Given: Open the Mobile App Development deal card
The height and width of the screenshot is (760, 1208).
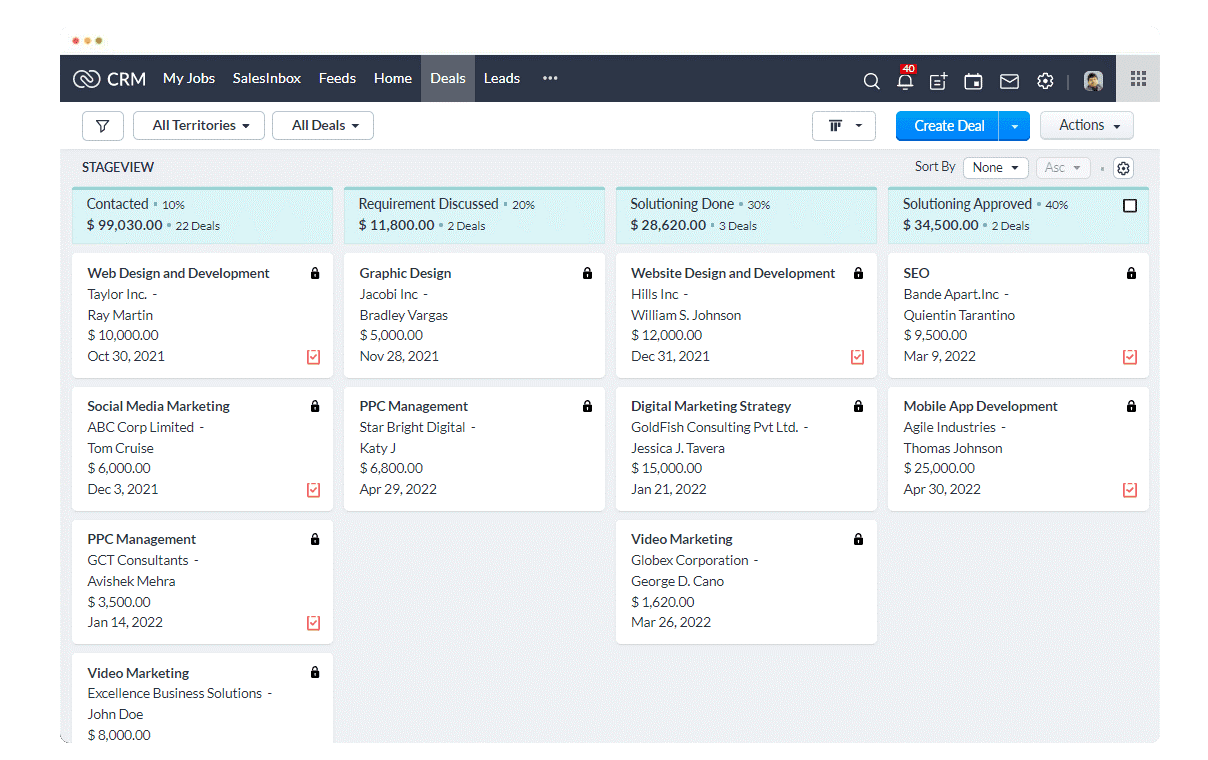Looking at the screenshot, I should click(980, 406).
